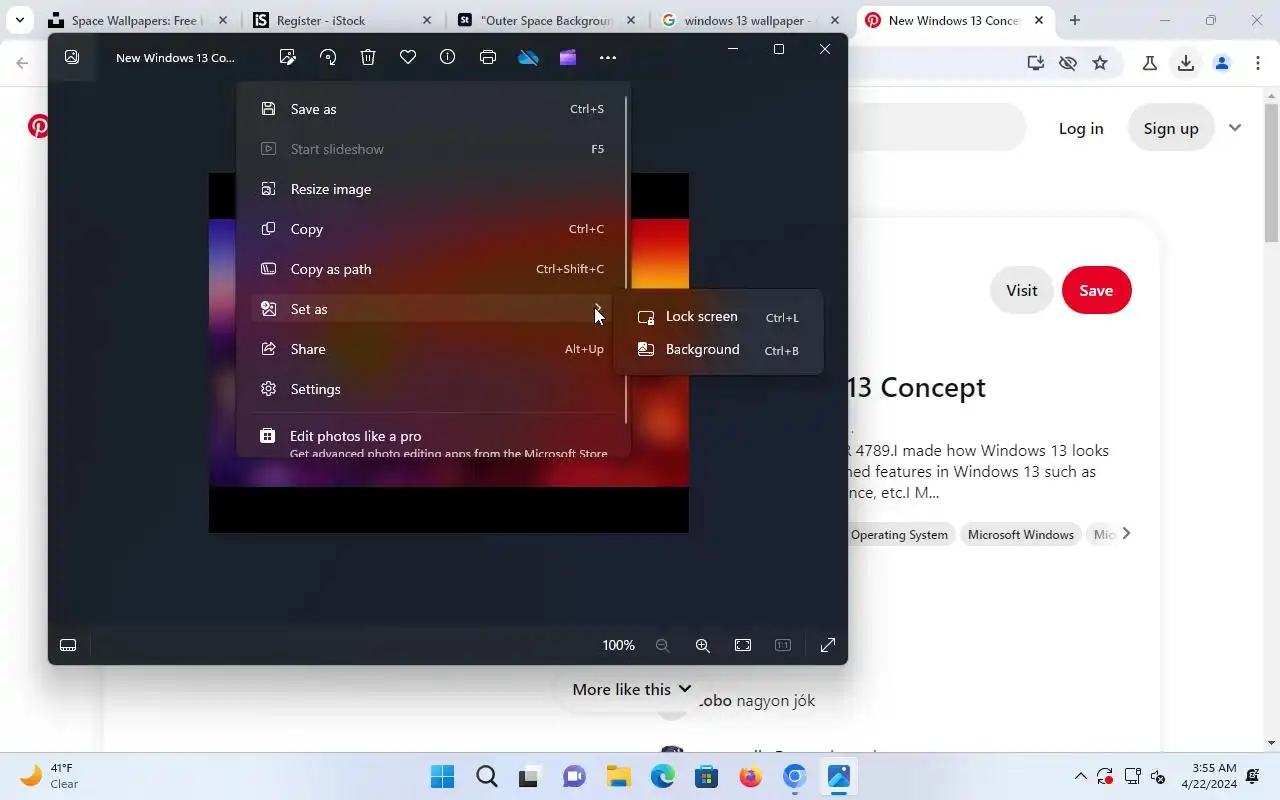1280x800 pixels.
Task: Click the Pinterest Log in button
Action: tap(1081, 128)
